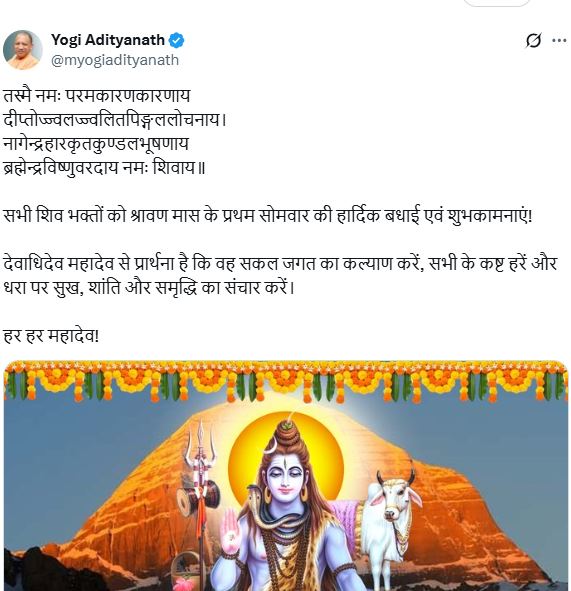Click the हर हर महादेव! text

coord(51,335)
